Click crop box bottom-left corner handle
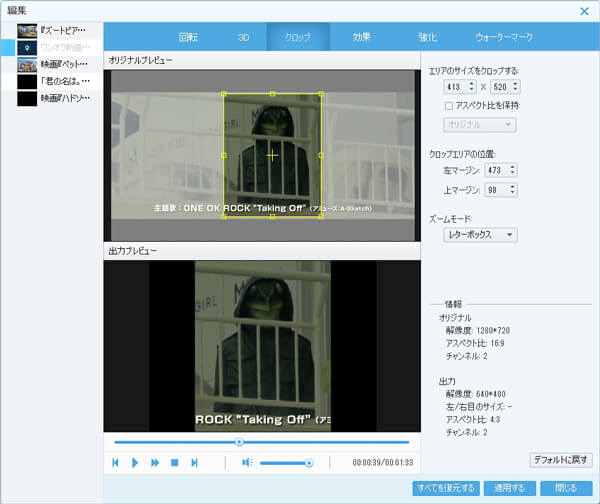The width and height of the screenshot is (600, 504). (x=224, y=217)
